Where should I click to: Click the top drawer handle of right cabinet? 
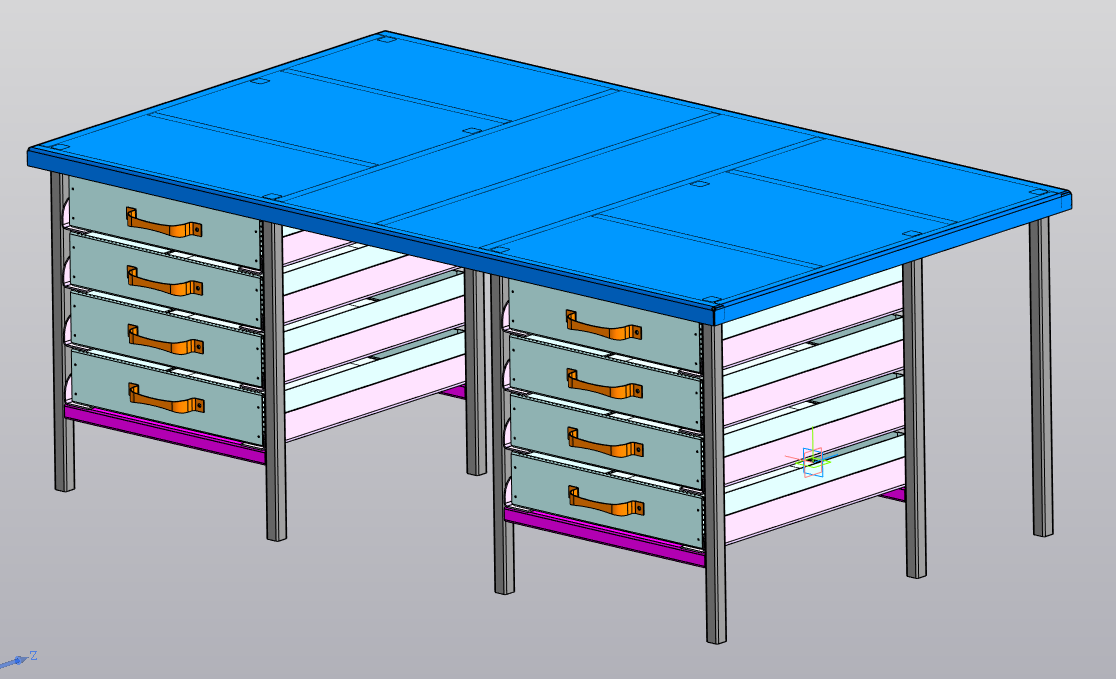pos(604,325)
